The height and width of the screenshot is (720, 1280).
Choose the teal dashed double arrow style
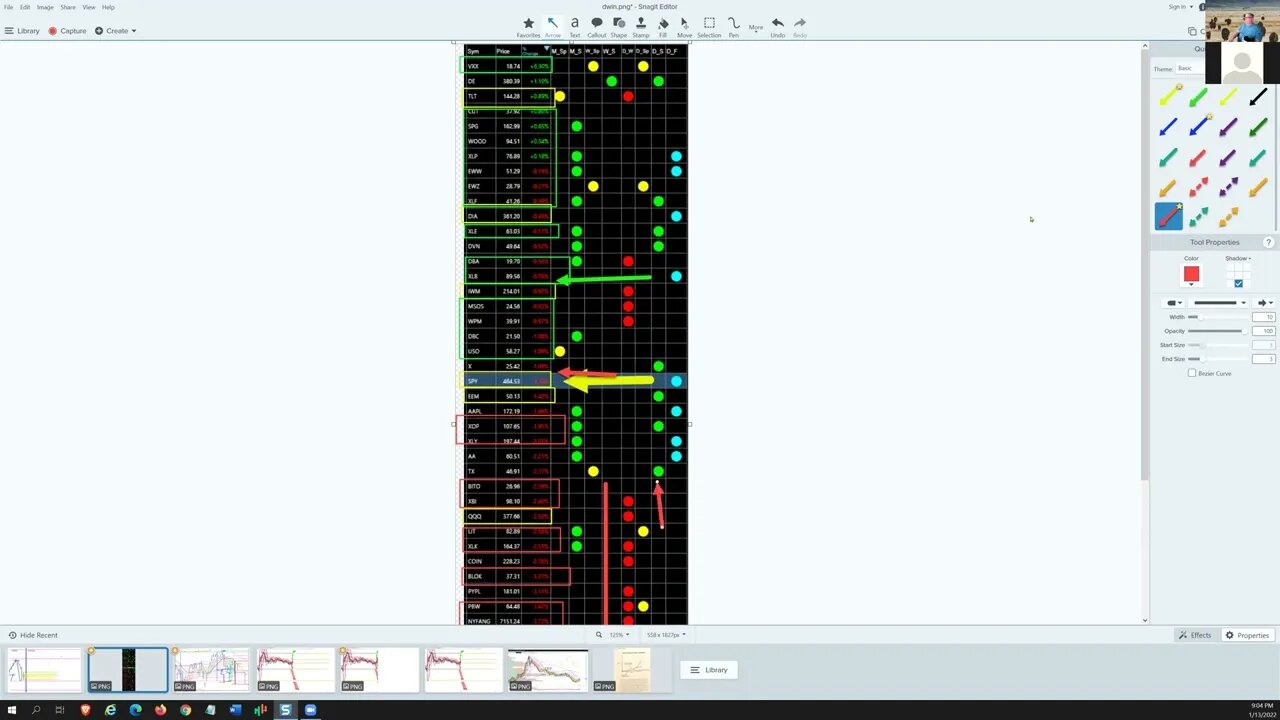tap(1198, 216)
